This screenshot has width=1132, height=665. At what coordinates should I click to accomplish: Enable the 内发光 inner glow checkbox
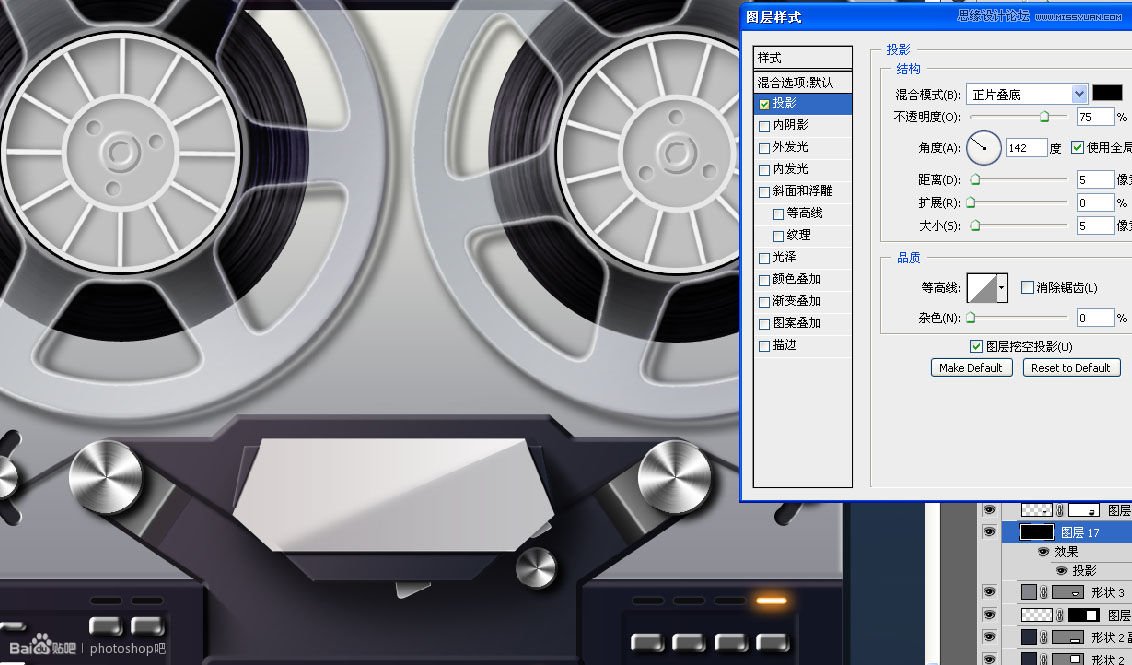[x=765, y=170]
